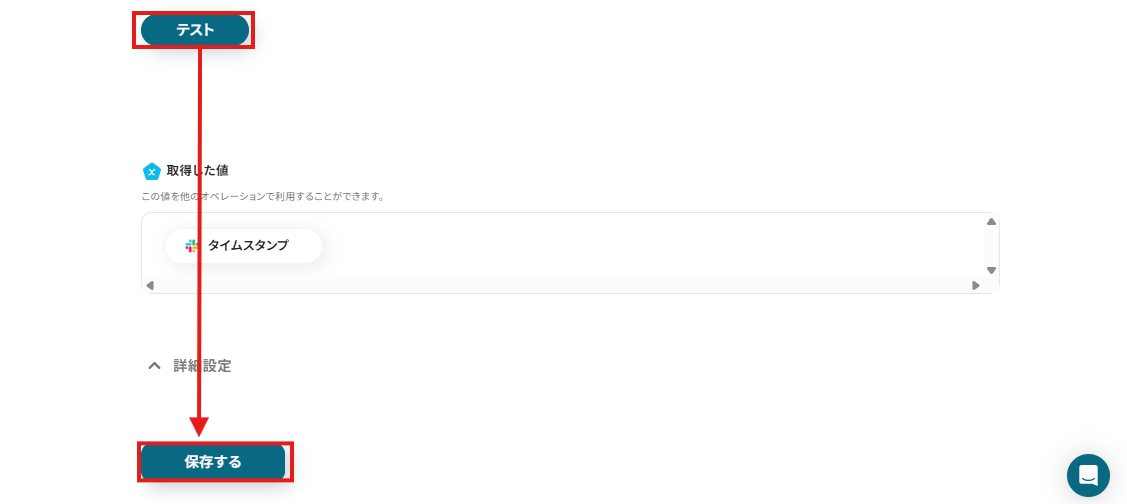Select the タイムスタンプ value chip

pyautogui.click(x=243, y=246)
